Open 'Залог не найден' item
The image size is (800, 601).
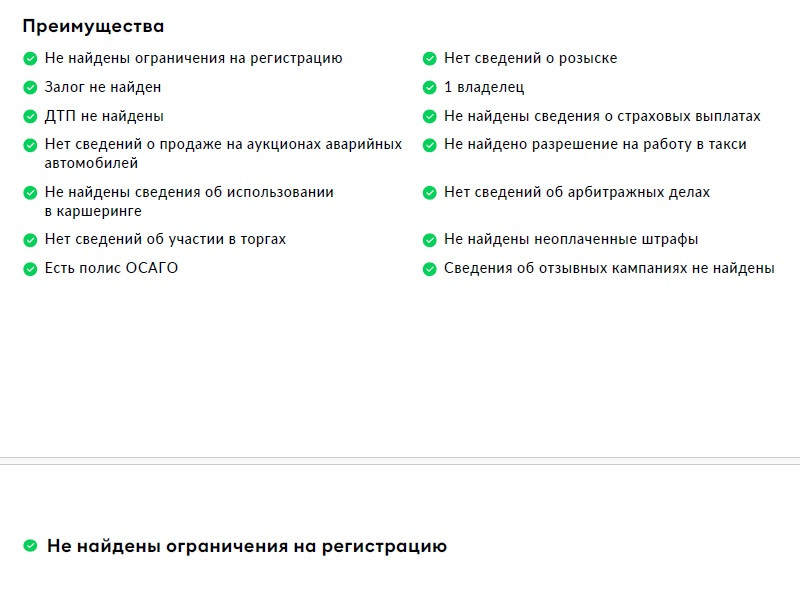click(103, 87)
